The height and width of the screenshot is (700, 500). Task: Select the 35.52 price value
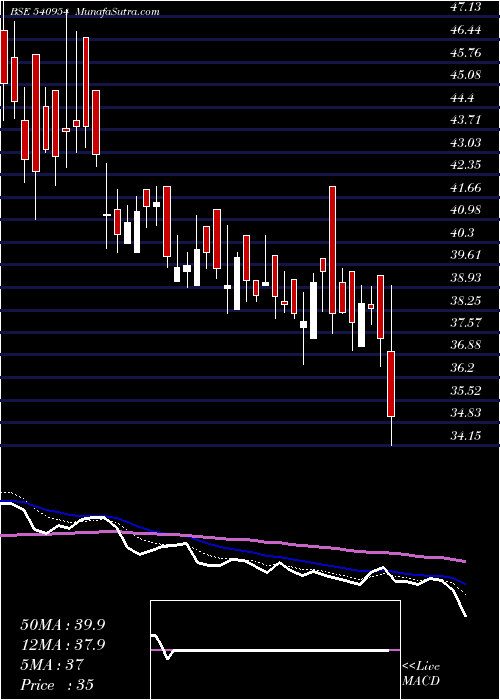(466, 391)
